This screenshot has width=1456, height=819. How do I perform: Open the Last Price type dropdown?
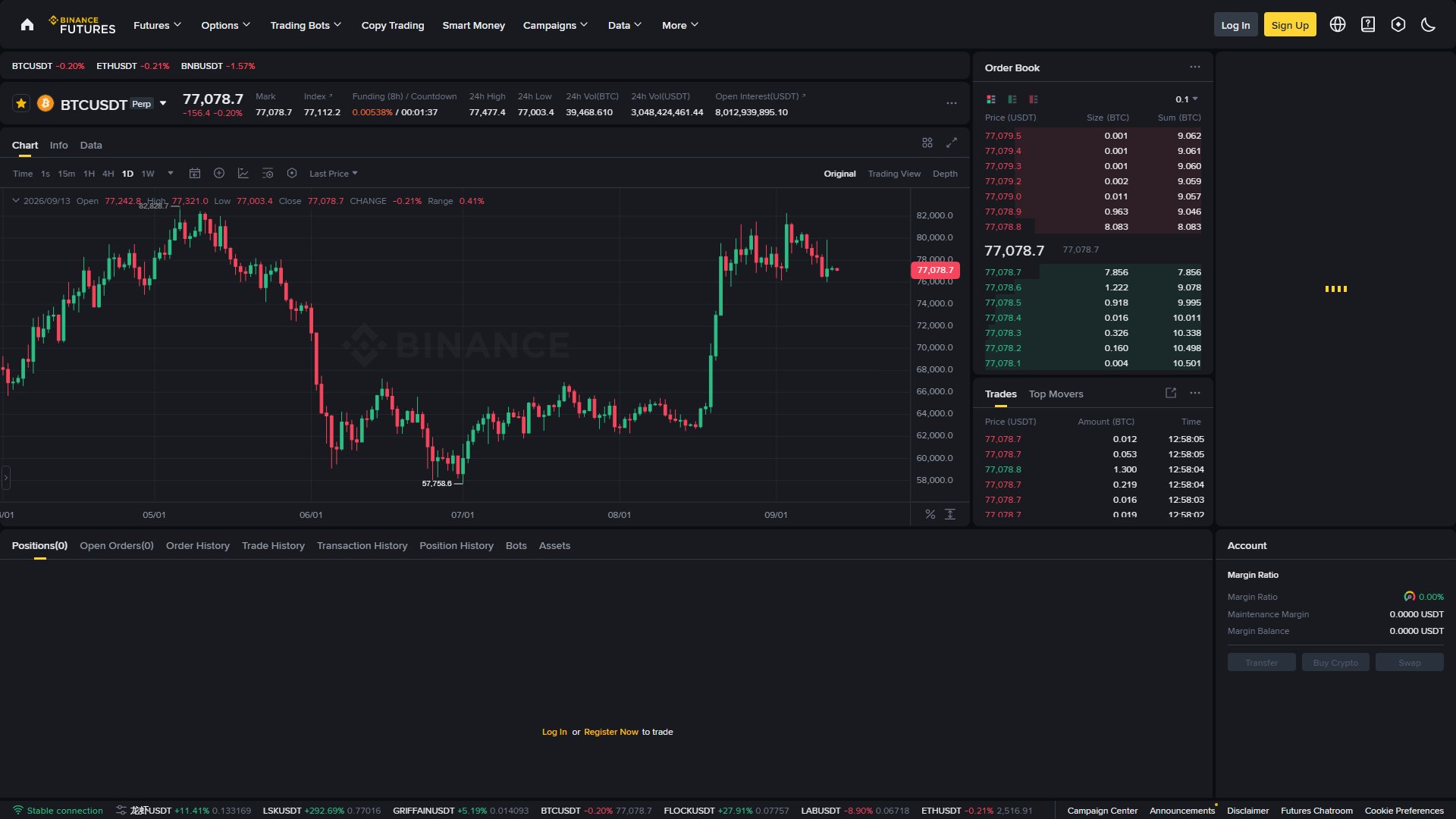click(x=334, y=174)
